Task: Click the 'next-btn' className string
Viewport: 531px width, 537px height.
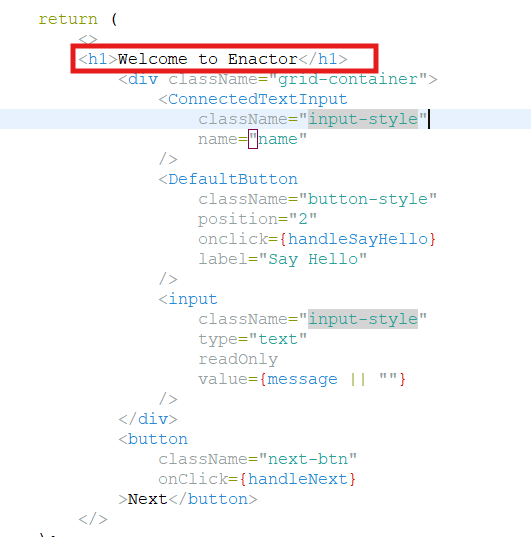Action: [x=308, y=459]
